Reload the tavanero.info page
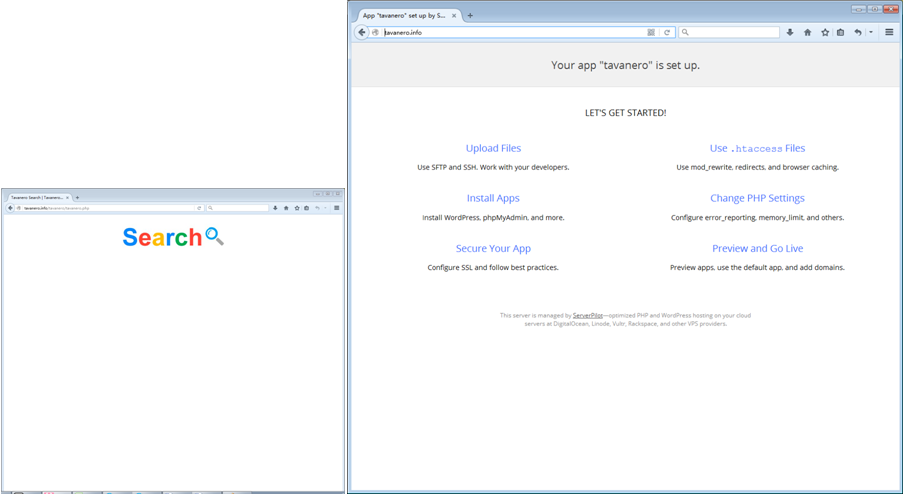Viewport: 903px width, 495px height. (667, 32)
